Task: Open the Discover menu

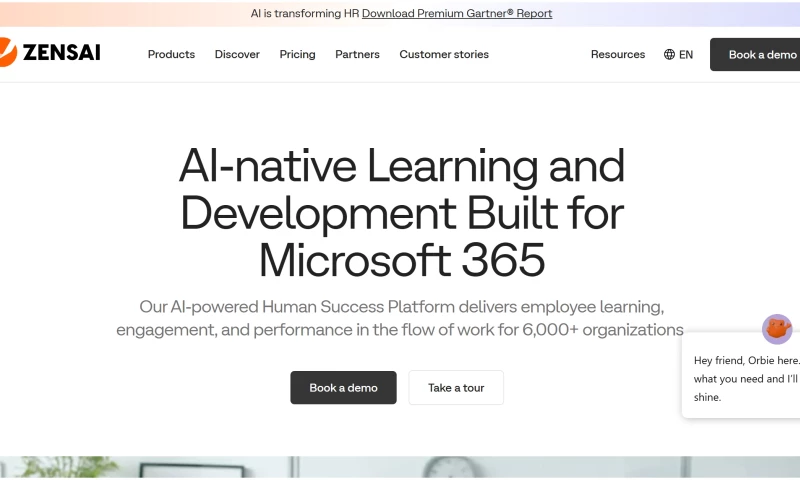Action: [x=237, y=55]
